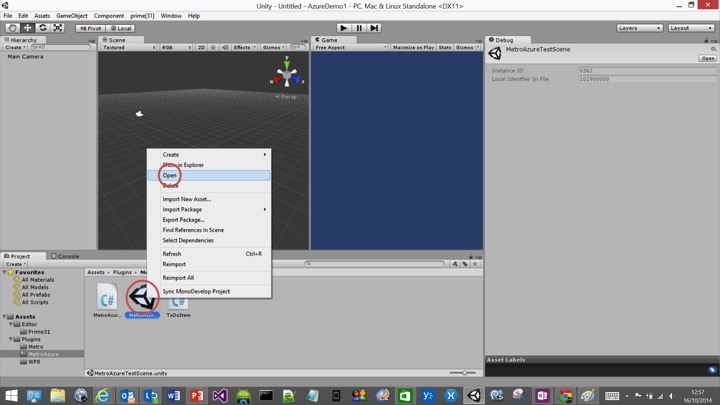Viewport: 720px width, 405px height.
Task: Choose Create submenu in context menu
Action: pos(209,155)
